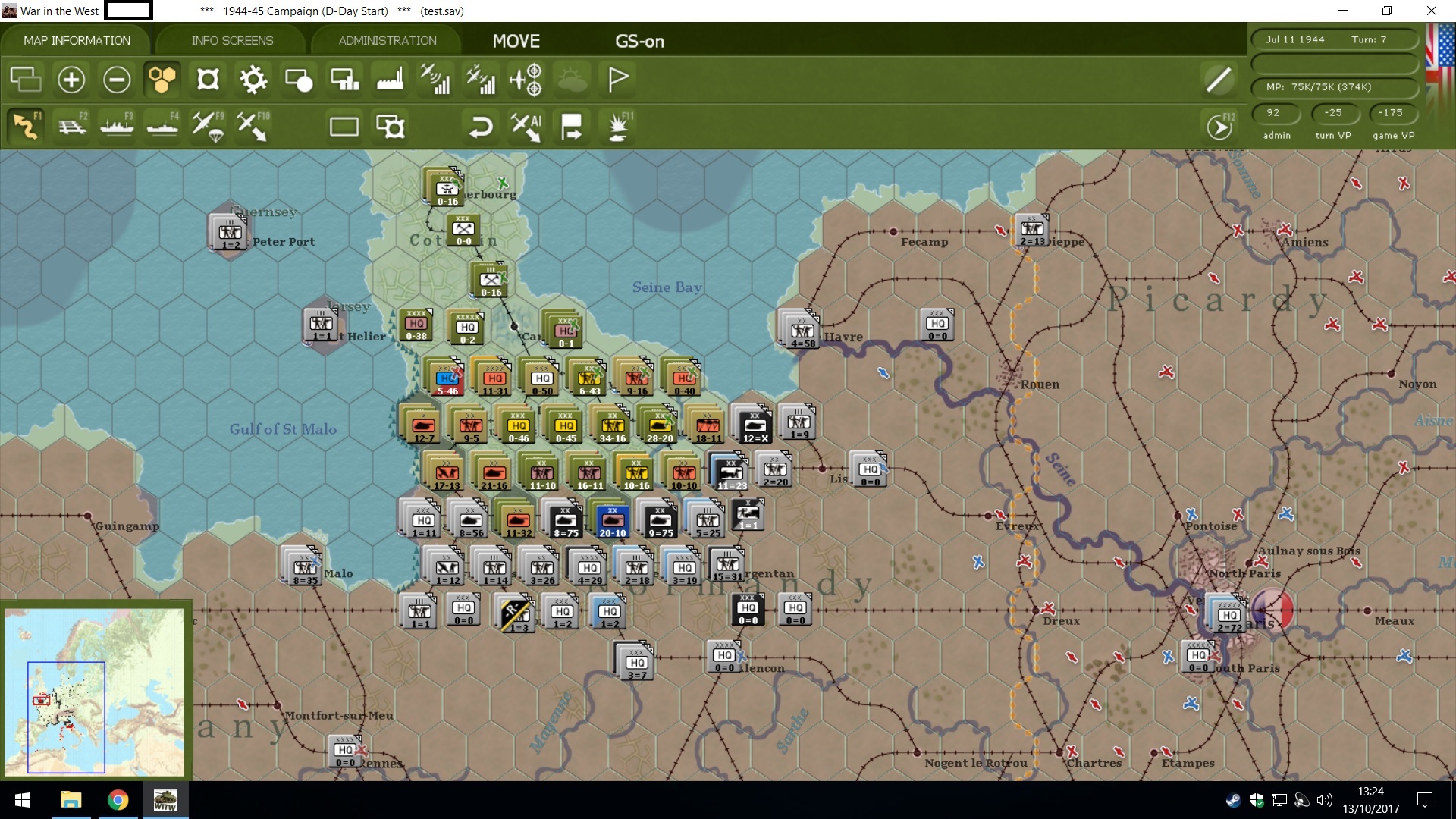This screenshot has width=1456, height=819.
Task: Open File Explorer from the taskbar
Action: click(x=71, y=800)
